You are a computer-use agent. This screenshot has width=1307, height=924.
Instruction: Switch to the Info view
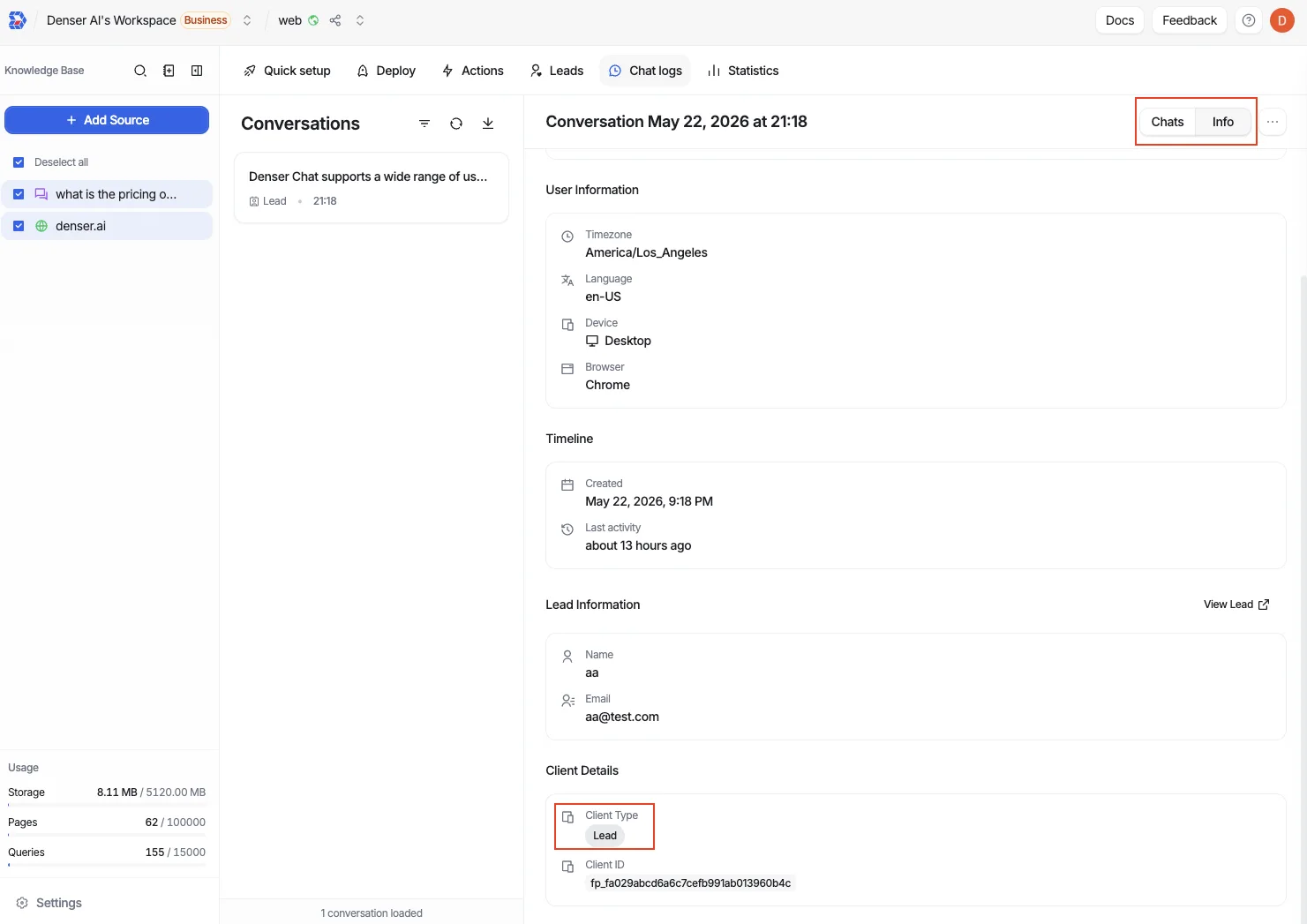pyautogui.click(x=1222, y=122)
